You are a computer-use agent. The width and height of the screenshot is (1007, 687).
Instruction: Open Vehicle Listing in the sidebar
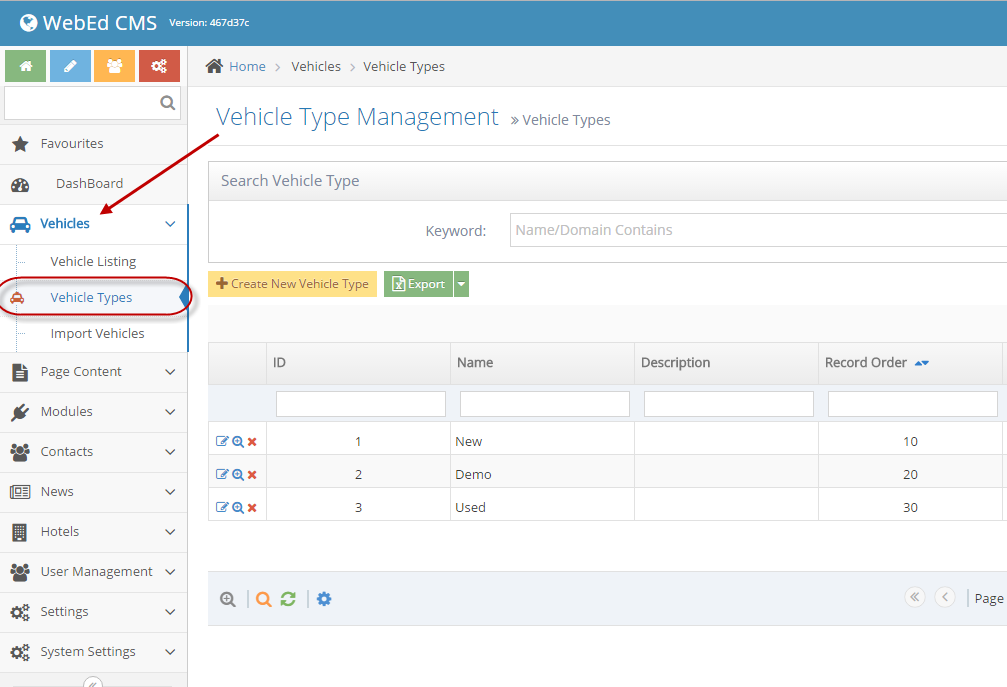click(x=93, y=262)
